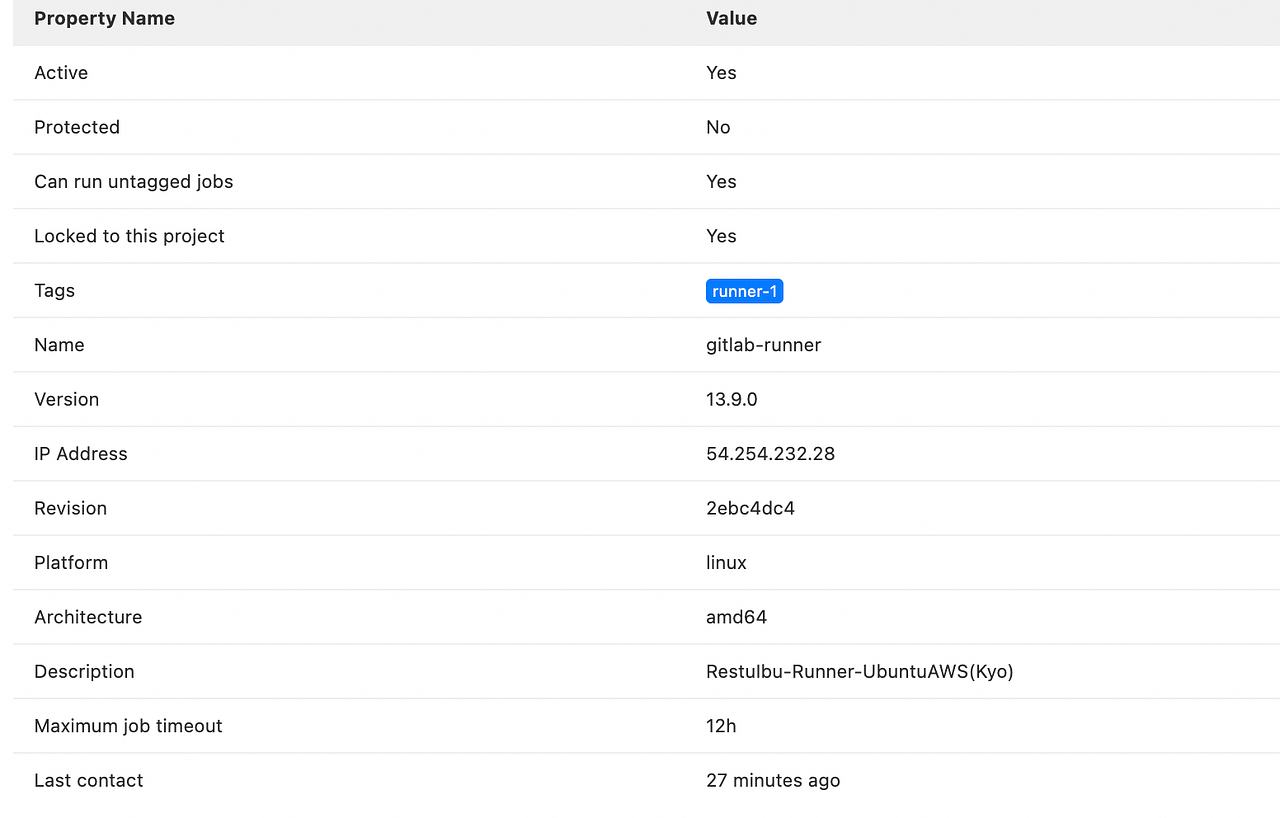Click the runner-1 tag badge
The height and width of the screenshot is (818, 1280).
coord(744,290)
